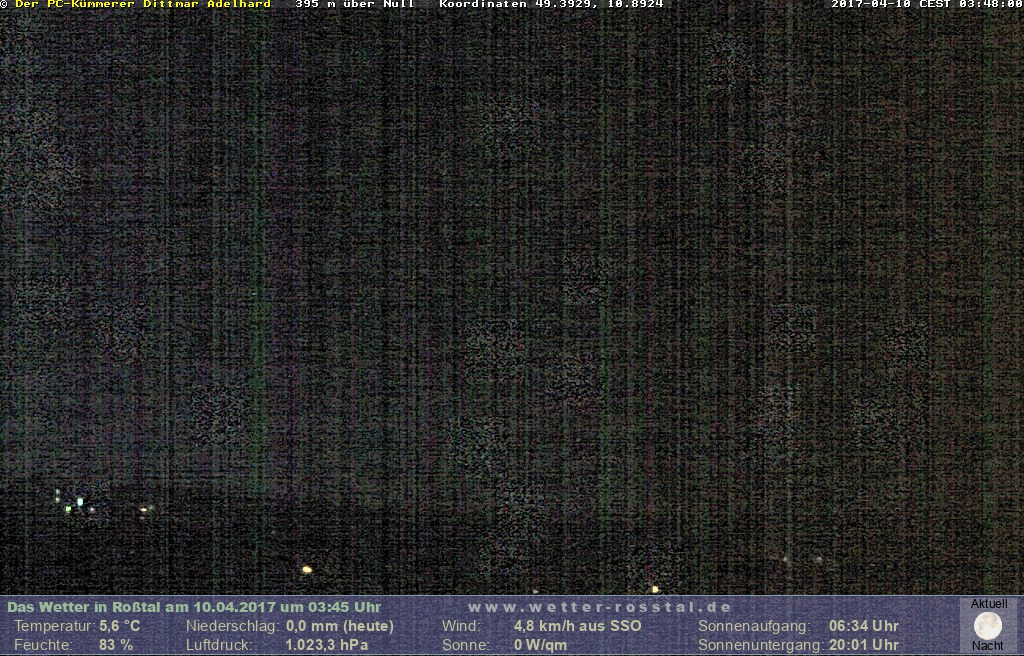Click the Sonnenaufgang time 06:34 Uhr
The height and width of the screenshot is (656, 1024).
click(864, 626)
